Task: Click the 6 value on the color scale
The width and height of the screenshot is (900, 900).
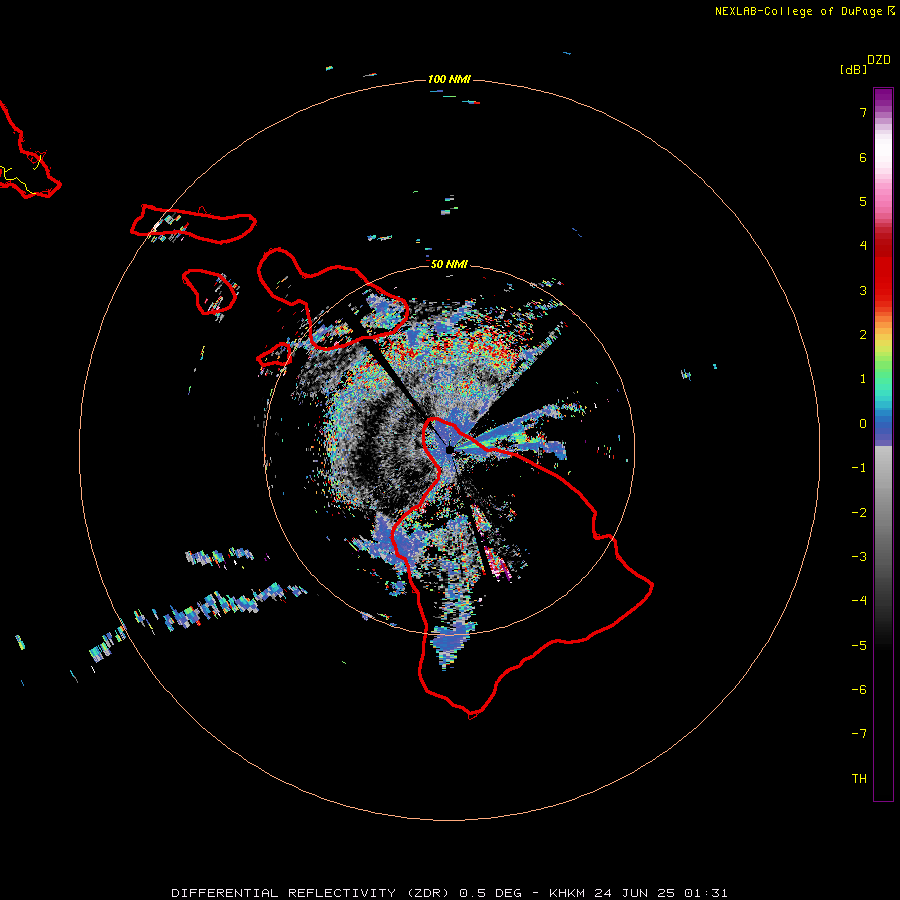Action: point(863,157)
